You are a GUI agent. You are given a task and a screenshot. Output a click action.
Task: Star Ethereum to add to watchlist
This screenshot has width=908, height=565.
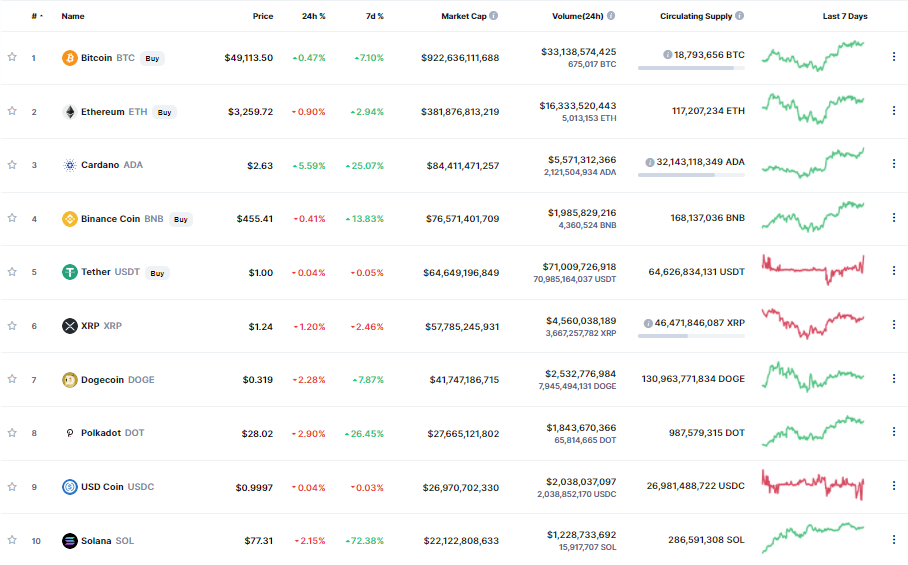tap(12, 111)
